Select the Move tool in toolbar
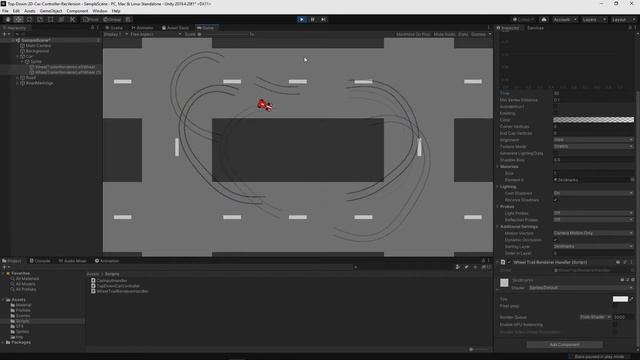The height and width of the screenshot is (360, 640). (x=18, y=20)
